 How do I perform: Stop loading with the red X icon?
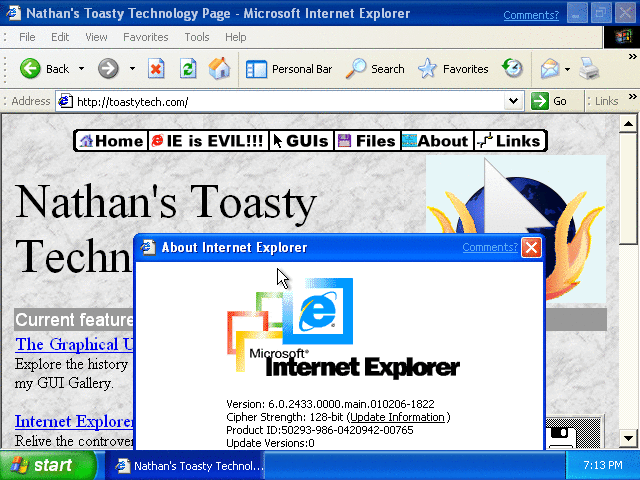(156, 69)
